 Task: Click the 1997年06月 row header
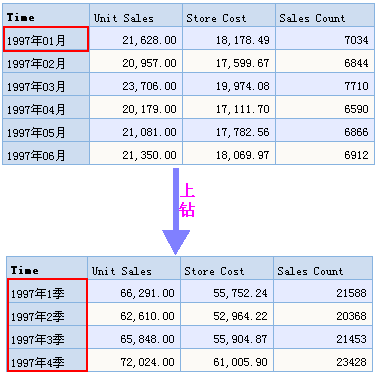(x=46, y=154)
